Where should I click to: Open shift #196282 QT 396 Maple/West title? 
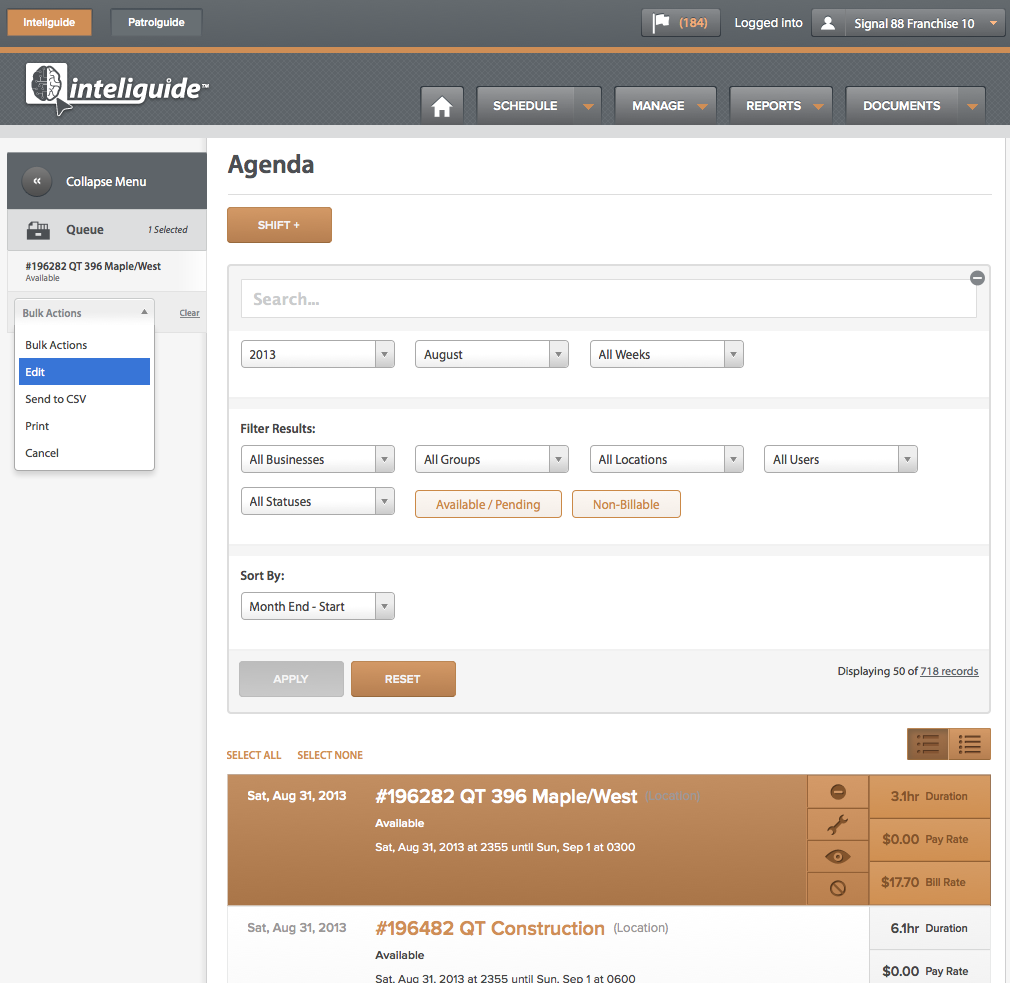point(506,796)
